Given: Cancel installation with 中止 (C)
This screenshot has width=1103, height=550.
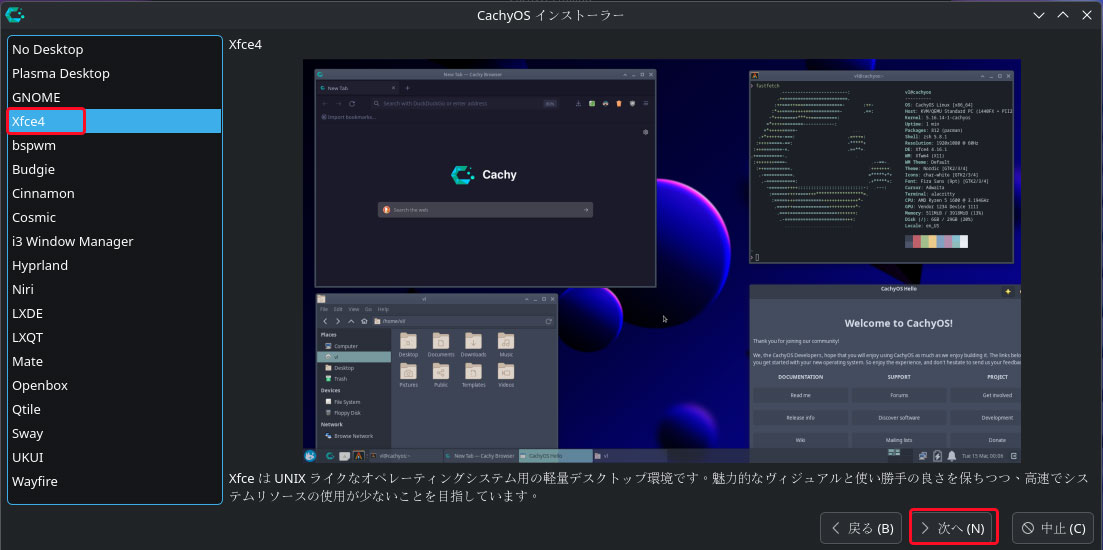Looking at the screenshot, I should point(1053,528).
